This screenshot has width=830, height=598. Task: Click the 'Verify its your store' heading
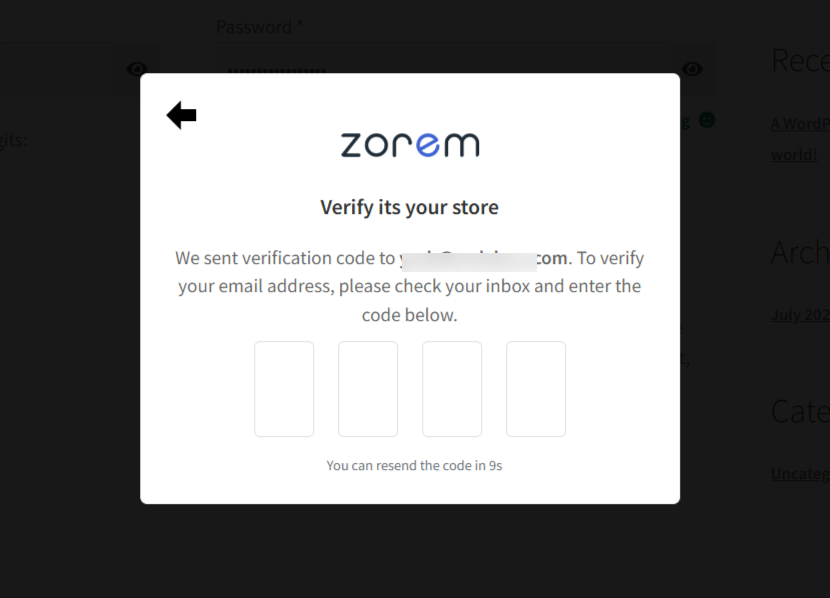pyautogui.click(x=409, y=208)
